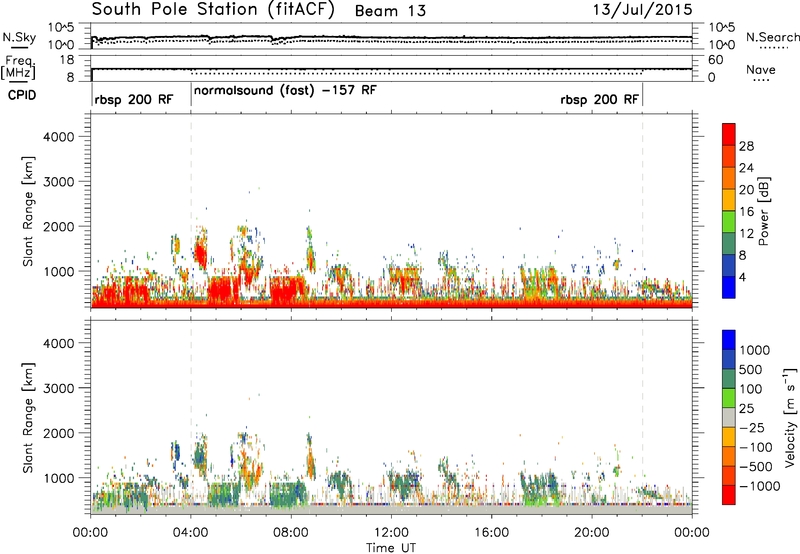
Task: Click the '18' tick on the frequency axis
Action: pyautogui.click(x=67, y=60)
